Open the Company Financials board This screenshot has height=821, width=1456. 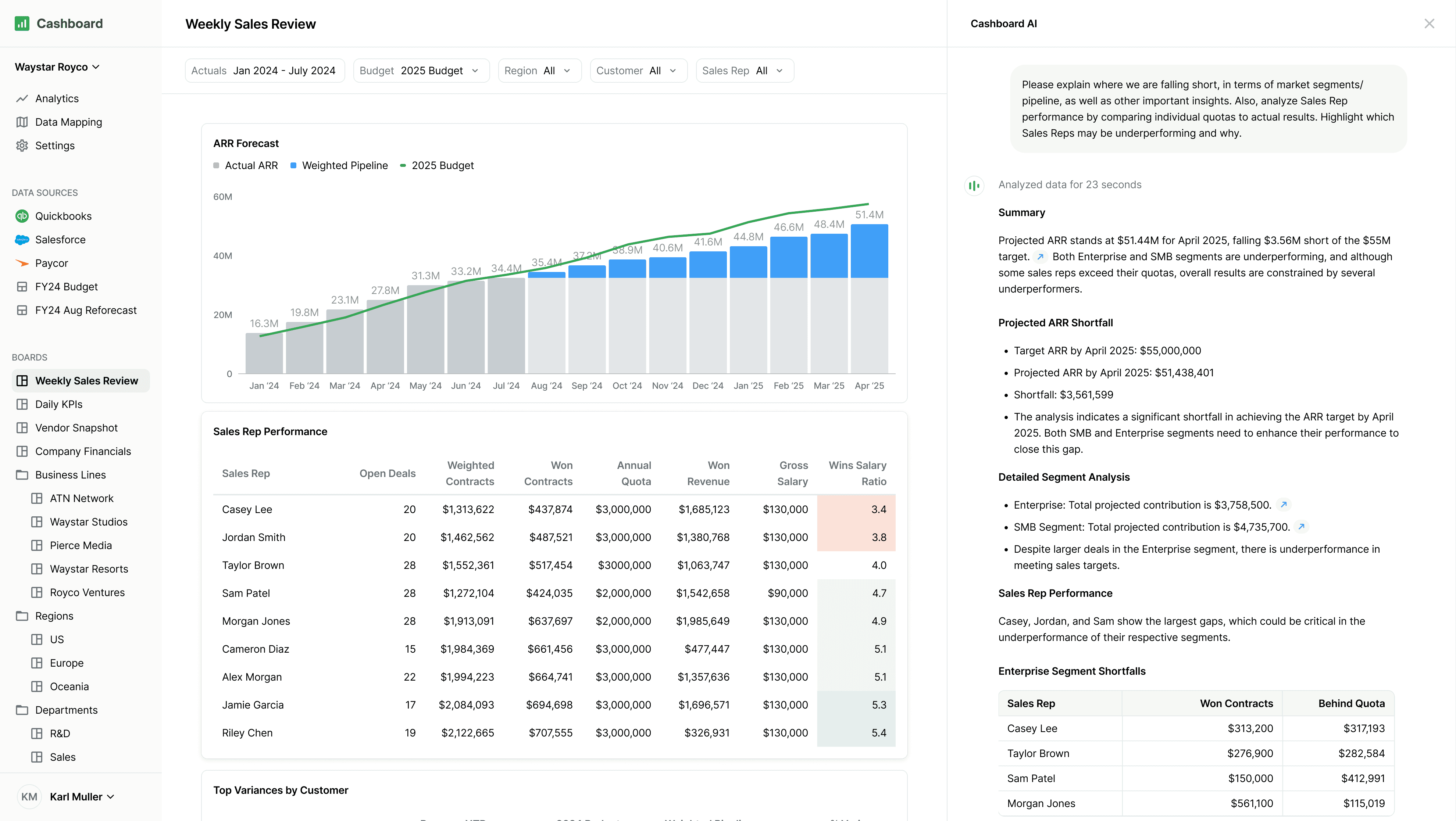(82, 451)
